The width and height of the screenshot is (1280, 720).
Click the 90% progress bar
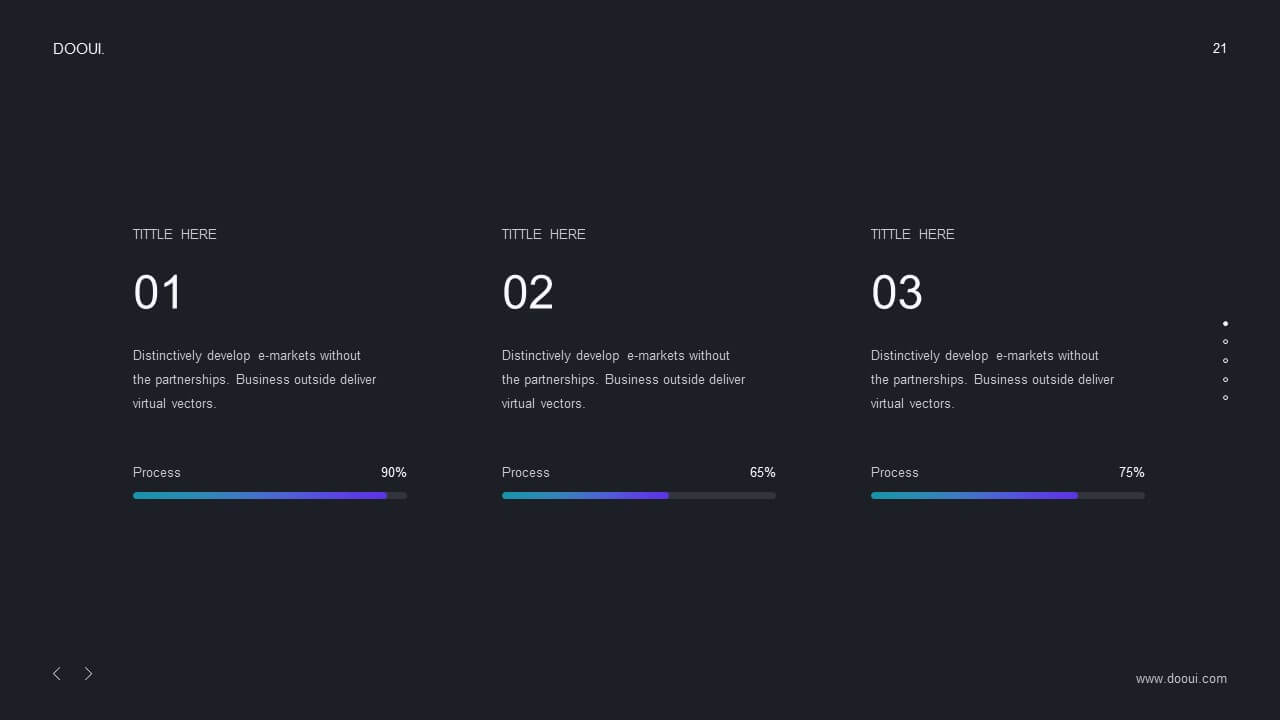[x=270, y=495]
